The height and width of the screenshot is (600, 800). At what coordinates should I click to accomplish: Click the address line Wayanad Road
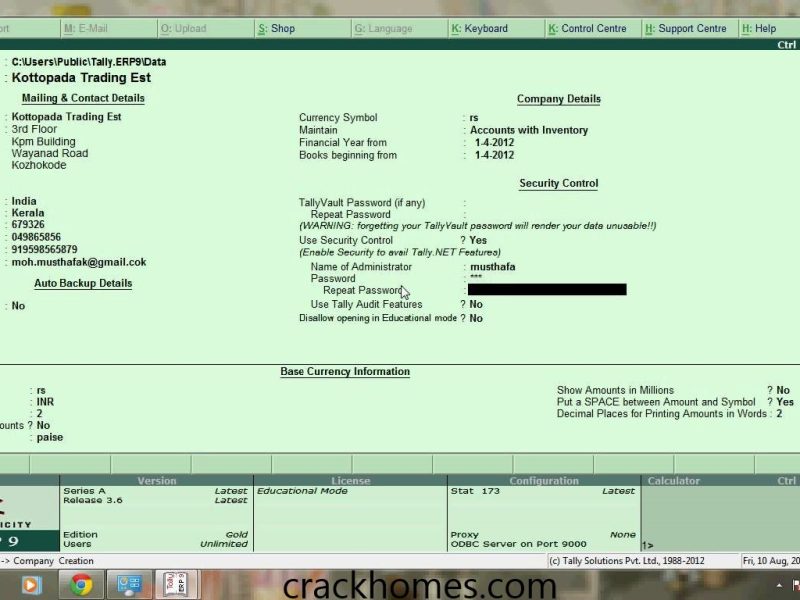coord(49,153)
